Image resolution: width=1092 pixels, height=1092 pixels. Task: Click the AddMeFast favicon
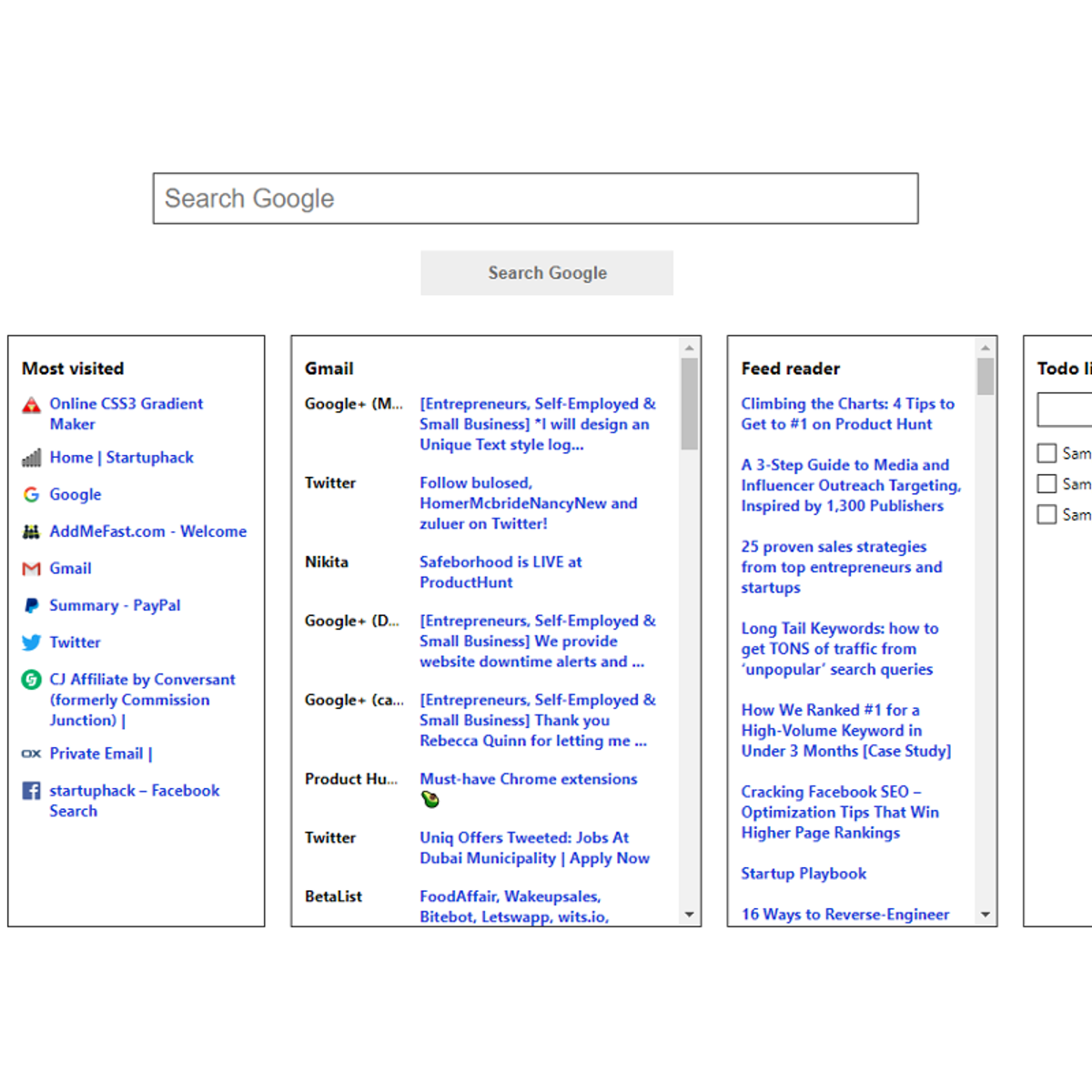tap(31, 531)
